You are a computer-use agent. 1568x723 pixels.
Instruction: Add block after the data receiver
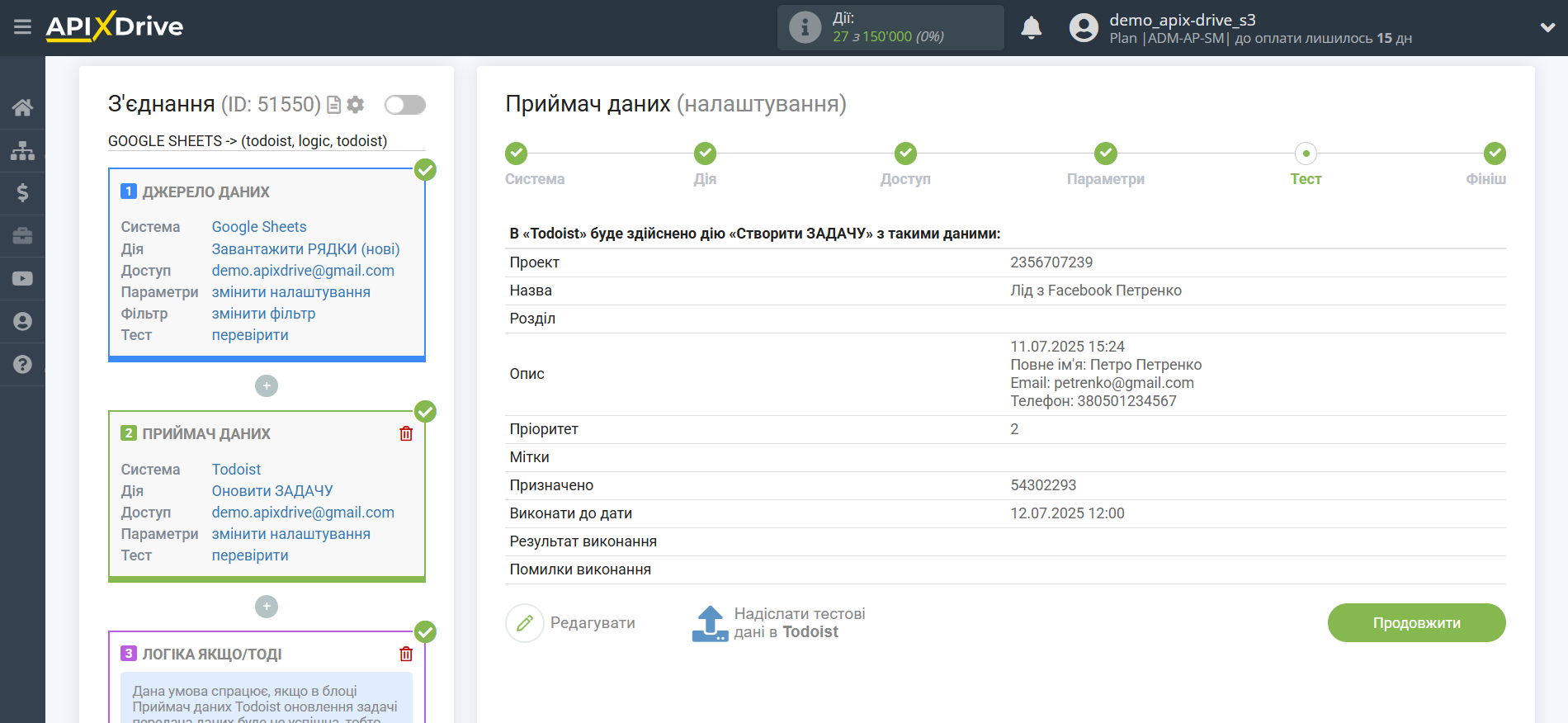[267, 607]
